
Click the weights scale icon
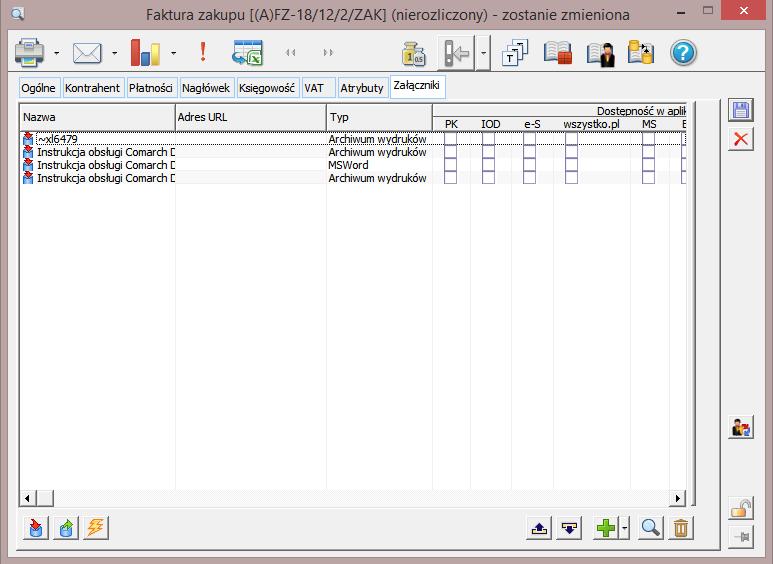[x=413, y=54]
